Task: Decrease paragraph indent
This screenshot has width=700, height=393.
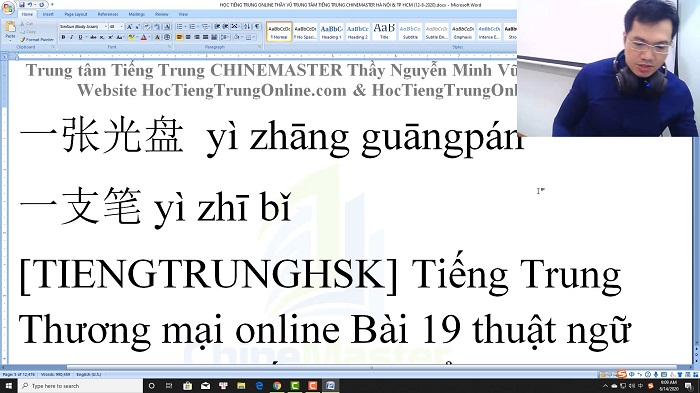Action: tap(217, 26)
